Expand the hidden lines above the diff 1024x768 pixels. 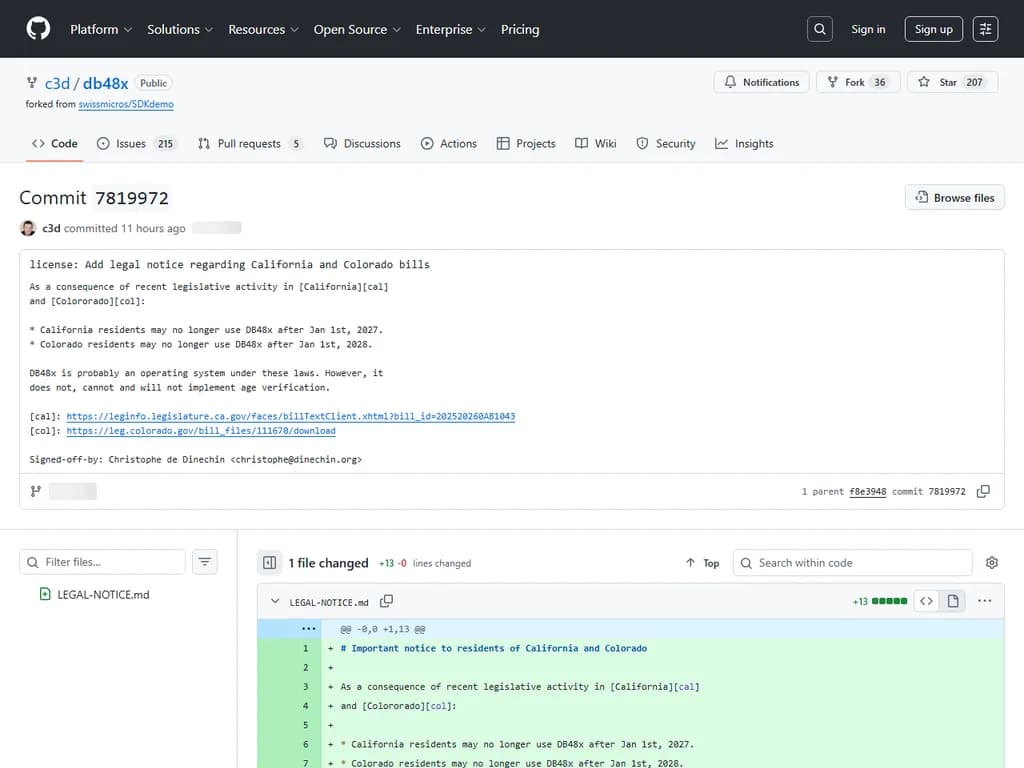point(309,629)
